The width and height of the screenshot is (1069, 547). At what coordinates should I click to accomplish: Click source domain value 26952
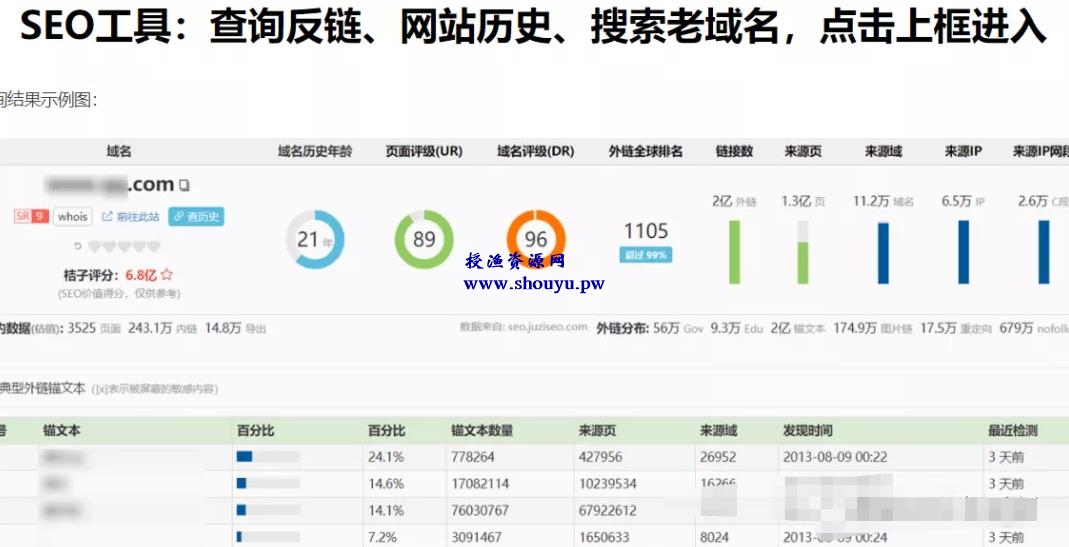pyautogui.click(x=718, y=457)
